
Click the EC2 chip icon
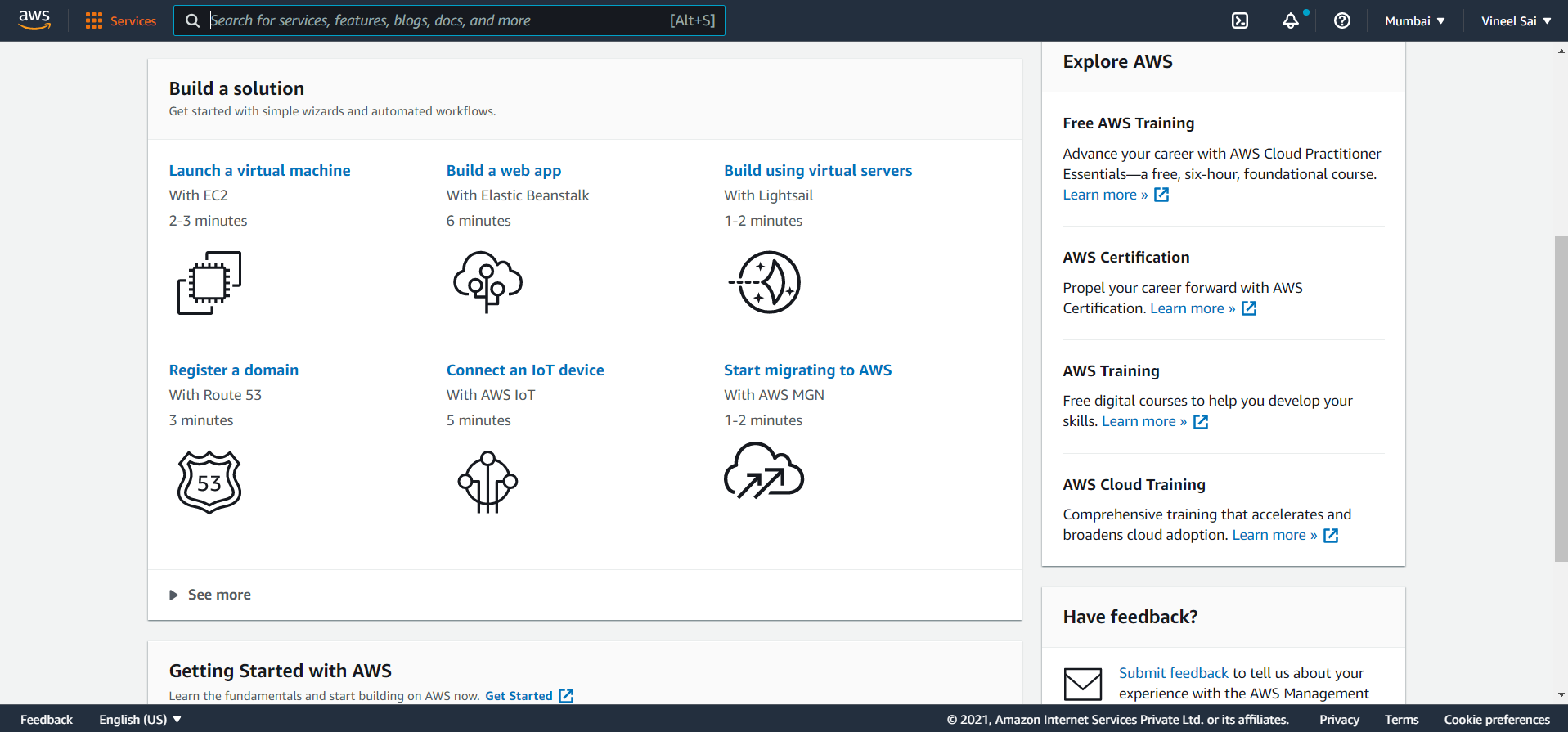click(x=209, y=283)
